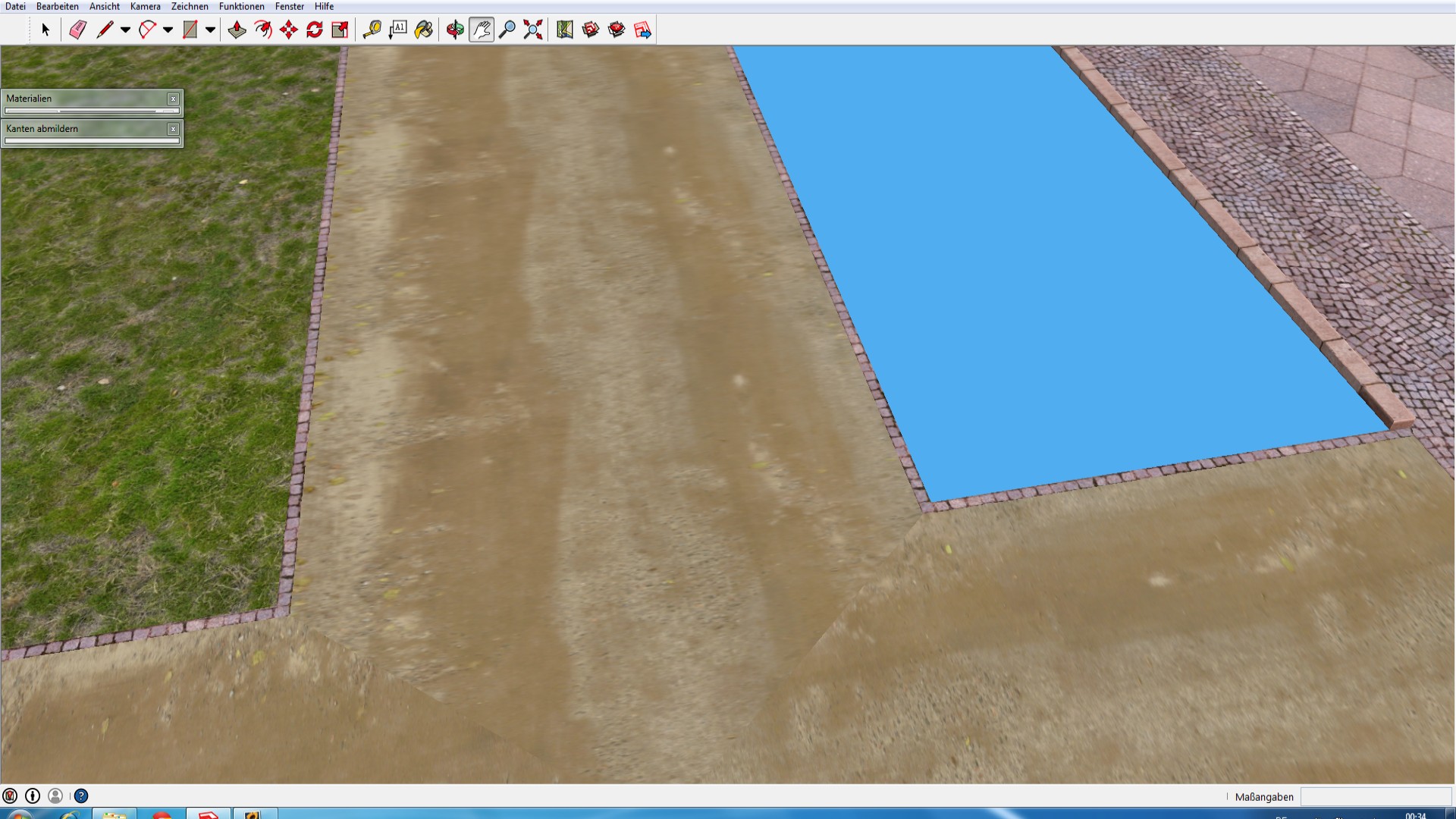This screenshot has width=1456, height=819.
Task: Open the Fenster menu
Action: (289, 6)
